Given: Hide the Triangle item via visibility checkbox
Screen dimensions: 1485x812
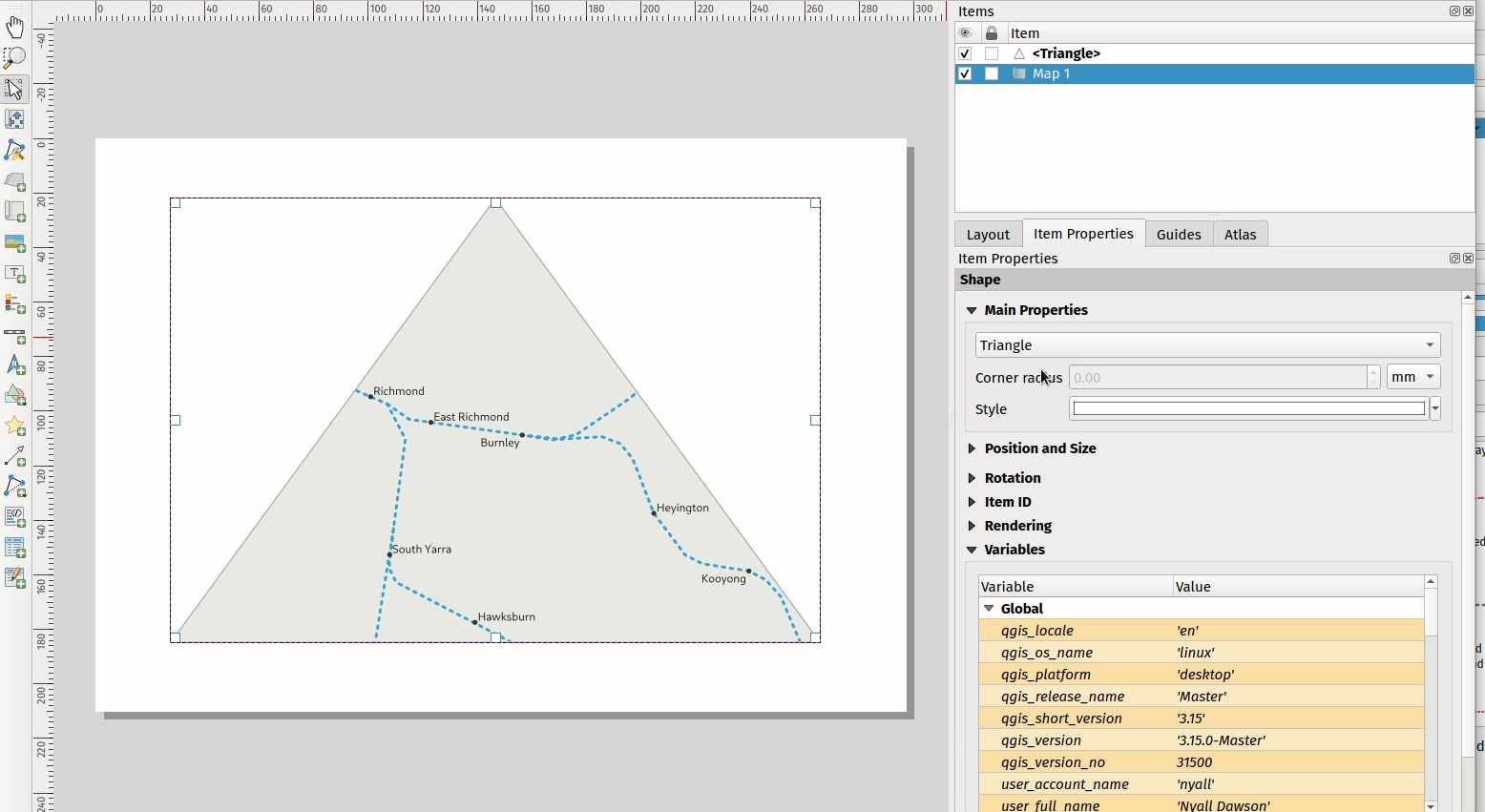Looking at the screenshot, I should [x=965, y=53].
